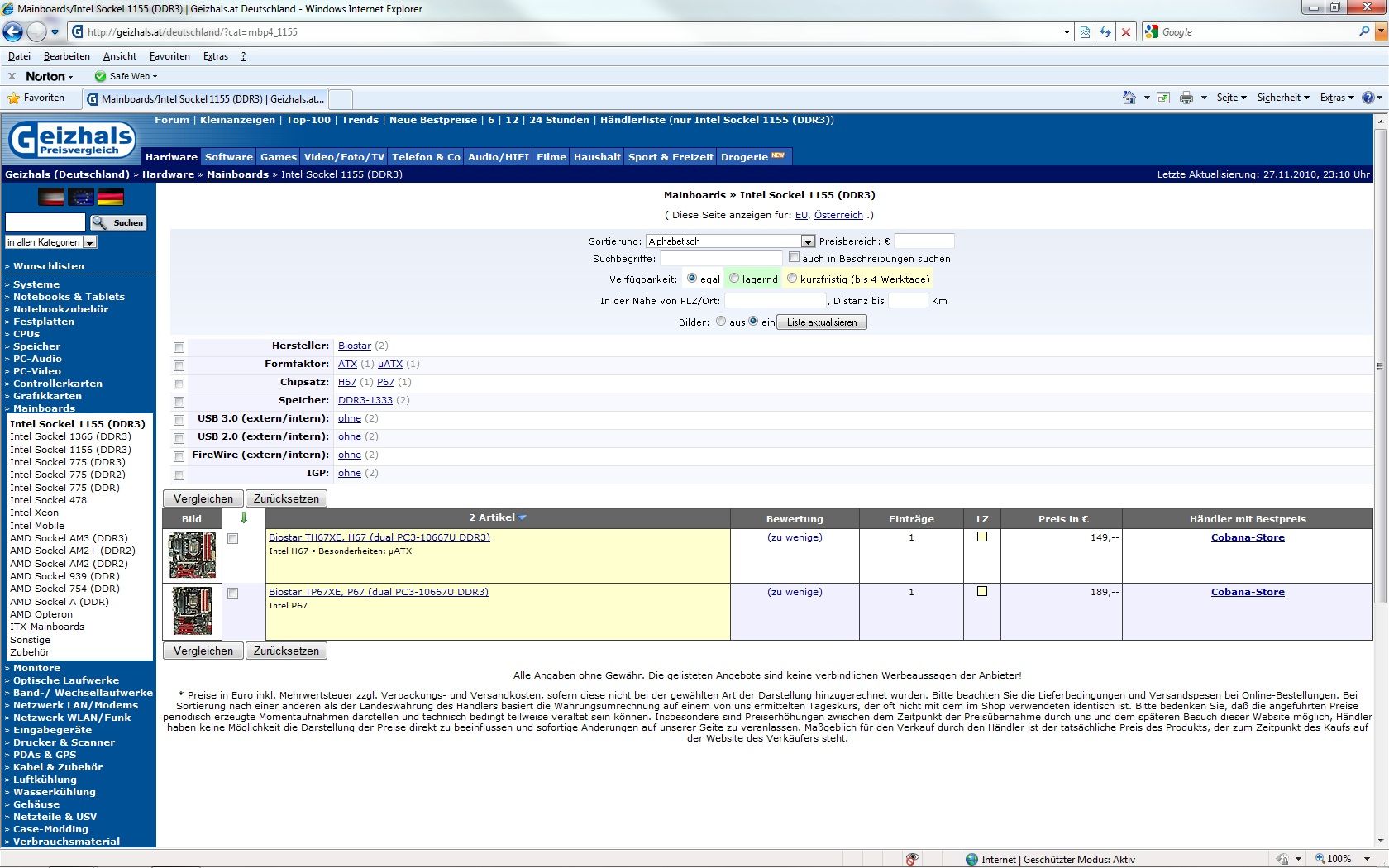Open Biostar TH67XE product thumbnail
Image resolution: width=1389 pixels, height=868 pixels.
[x=192, y=556]
